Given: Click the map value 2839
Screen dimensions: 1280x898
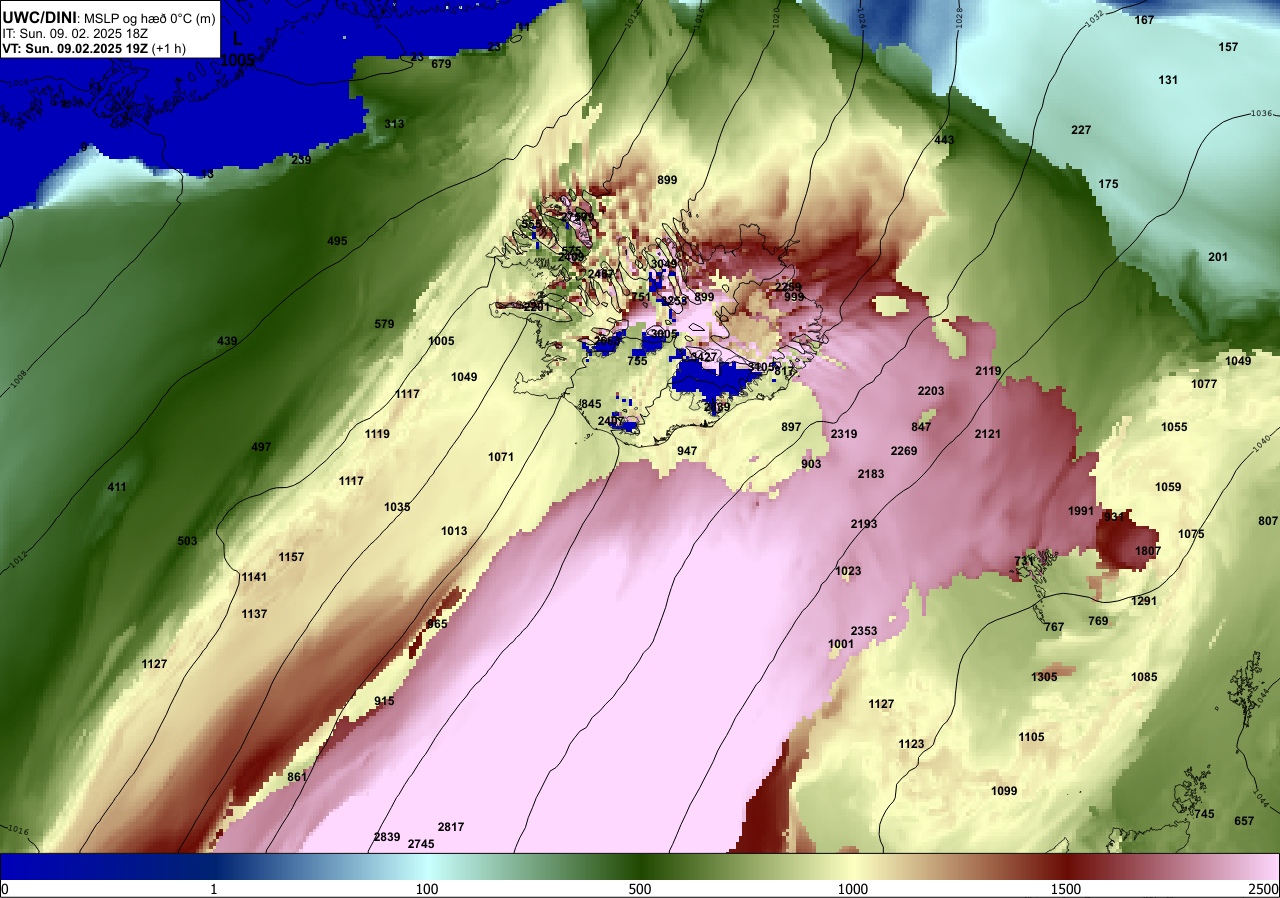Looking at the screenshot, I should [x=387, y=837].
